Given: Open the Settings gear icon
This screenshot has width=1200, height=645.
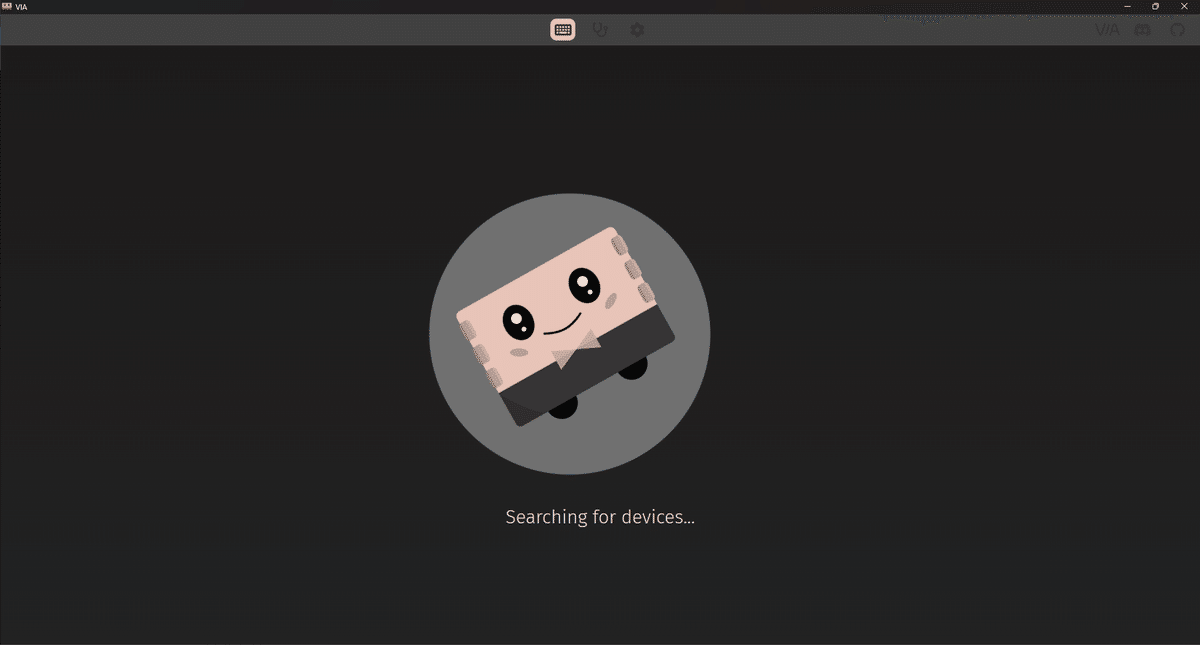Looking at the screenshot, I should [x=637, y=30].
